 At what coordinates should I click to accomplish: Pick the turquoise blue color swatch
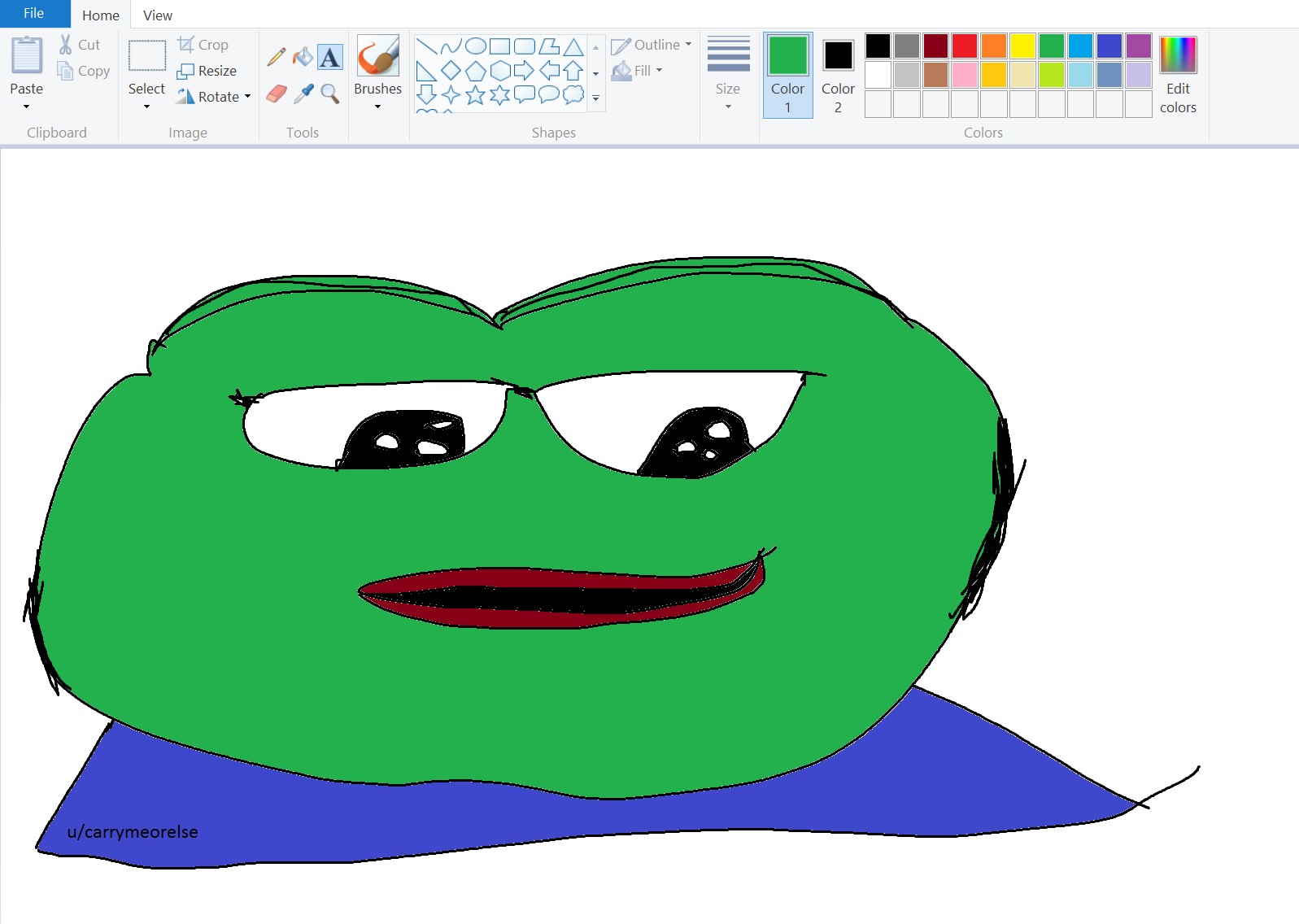click(1080, 46)
